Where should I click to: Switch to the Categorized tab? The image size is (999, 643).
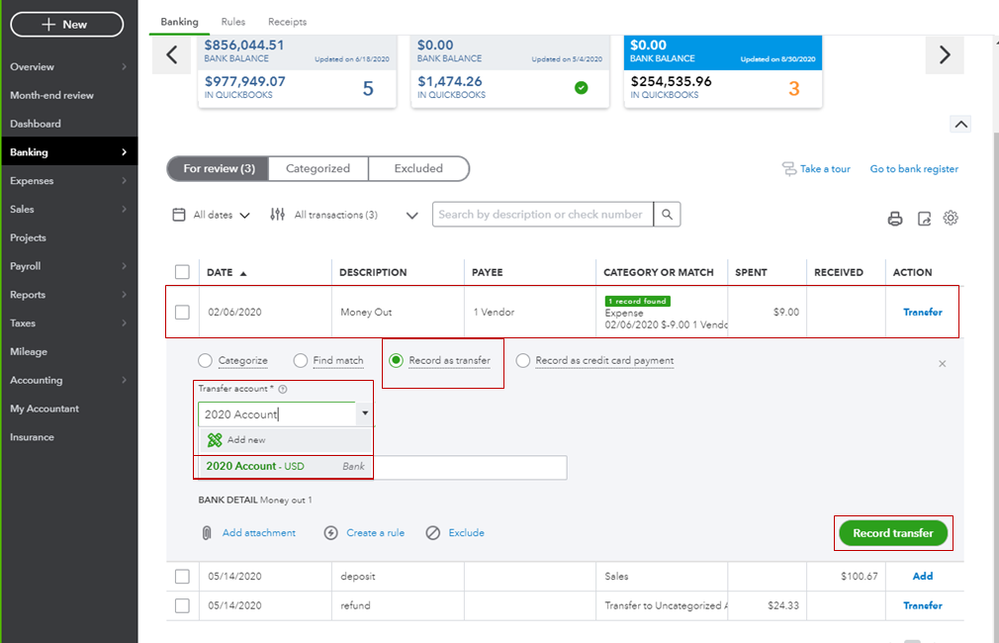318,169
